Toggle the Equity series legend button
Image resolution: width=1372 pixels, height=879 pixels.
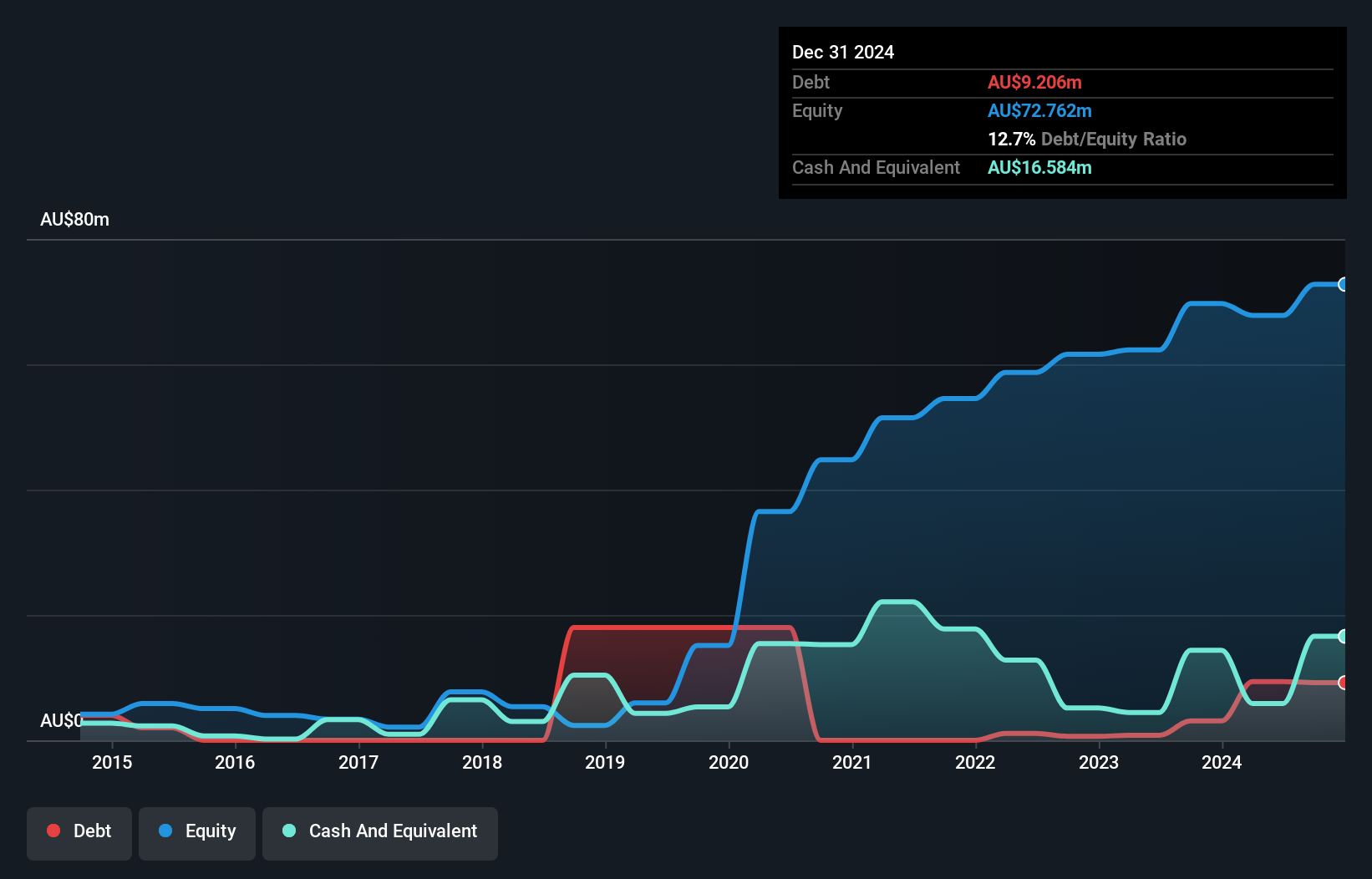(x=197, y=833)
